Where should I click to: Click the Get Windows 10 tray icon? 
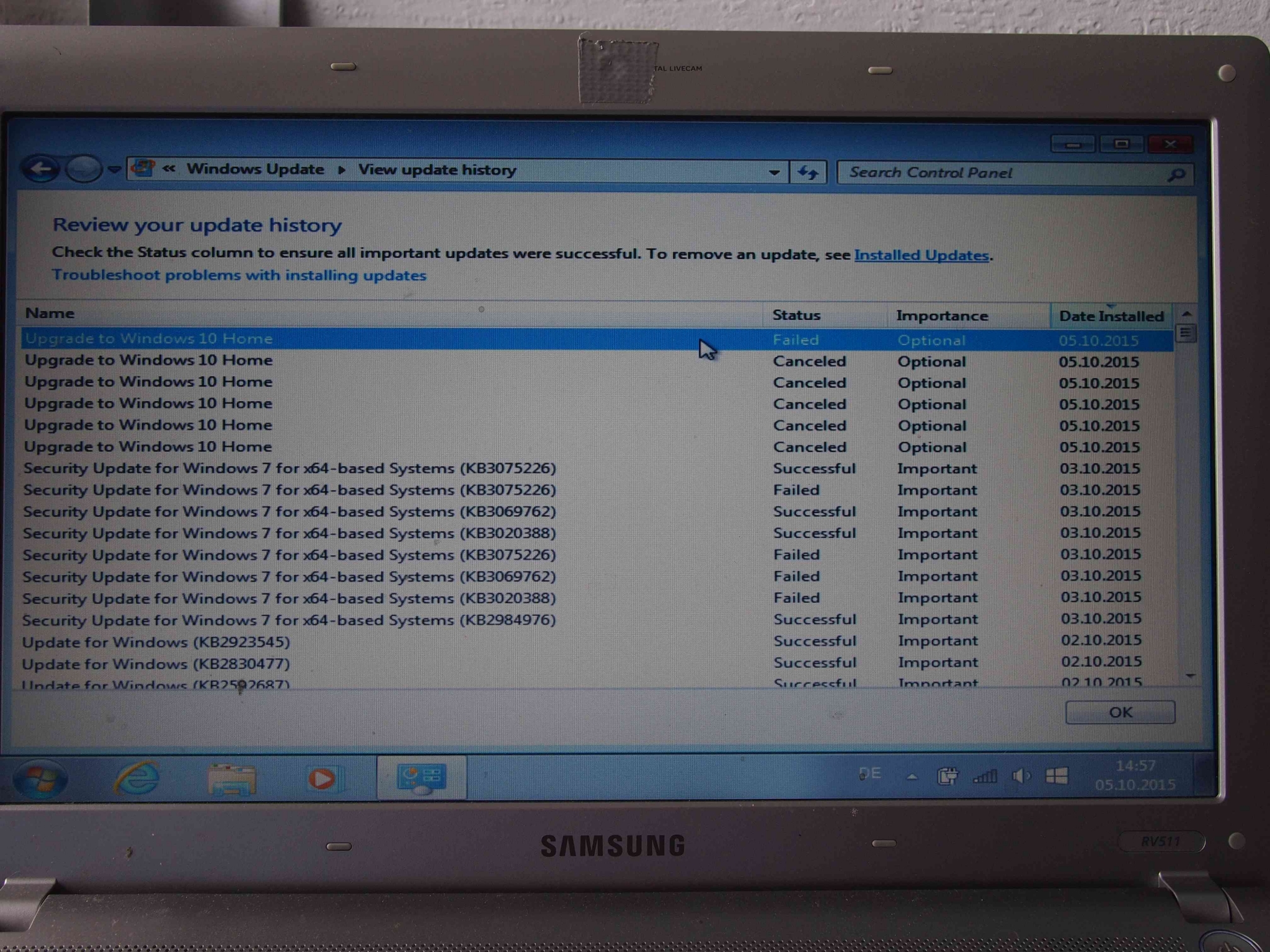tap(1057, 776)
